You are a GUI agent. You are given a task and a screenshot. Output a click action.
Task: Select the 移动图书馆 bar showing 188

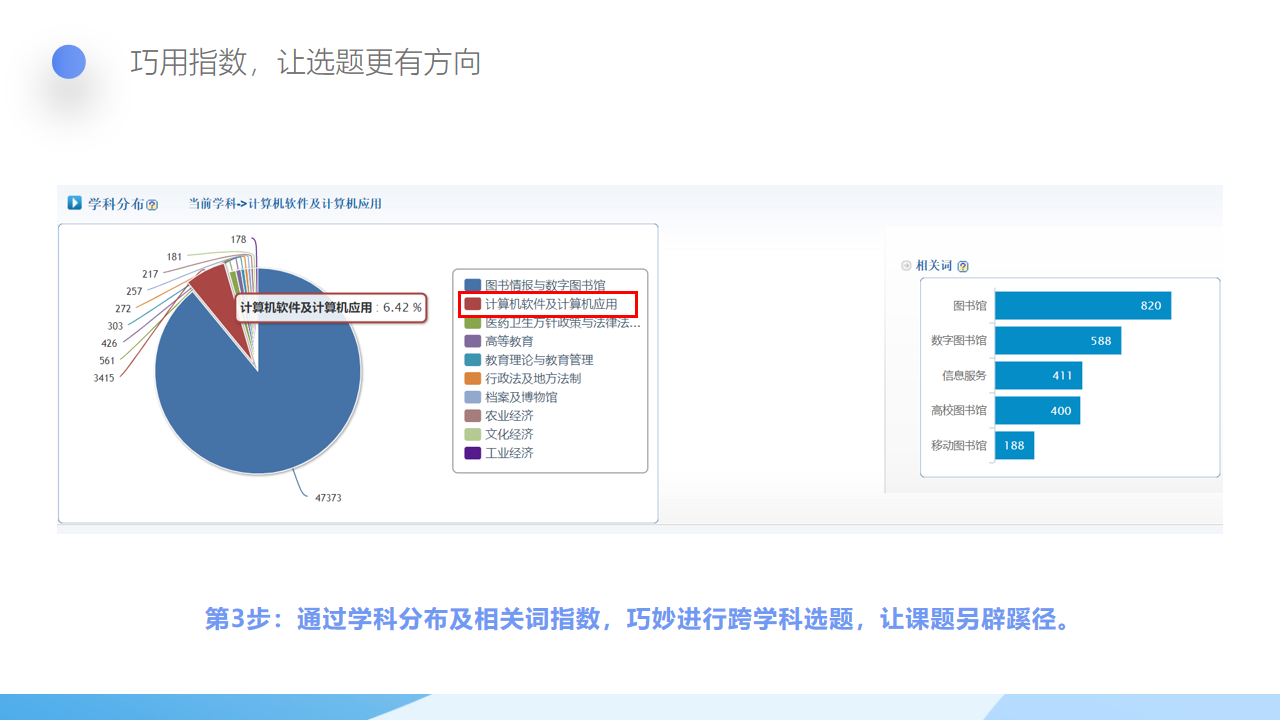1014,446
